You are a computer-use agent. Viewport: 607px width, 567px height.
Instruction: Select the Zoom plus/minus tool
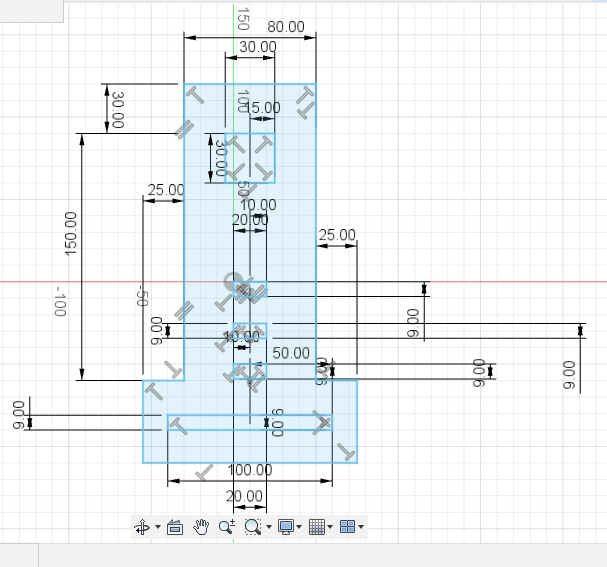[227, 527]
